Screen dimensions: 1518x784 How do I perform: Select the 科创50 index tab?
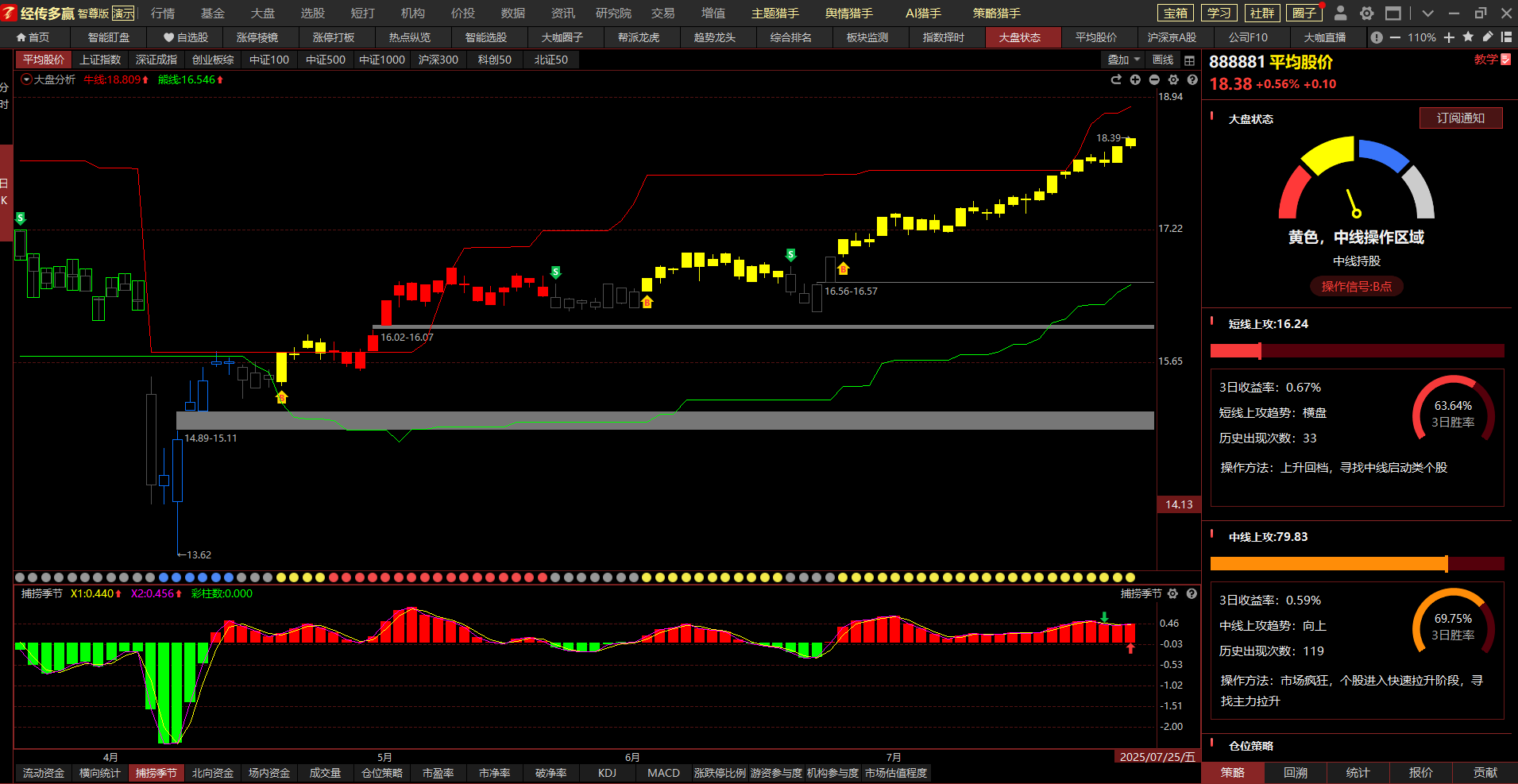pyautogui.click(x=495, y=60)
